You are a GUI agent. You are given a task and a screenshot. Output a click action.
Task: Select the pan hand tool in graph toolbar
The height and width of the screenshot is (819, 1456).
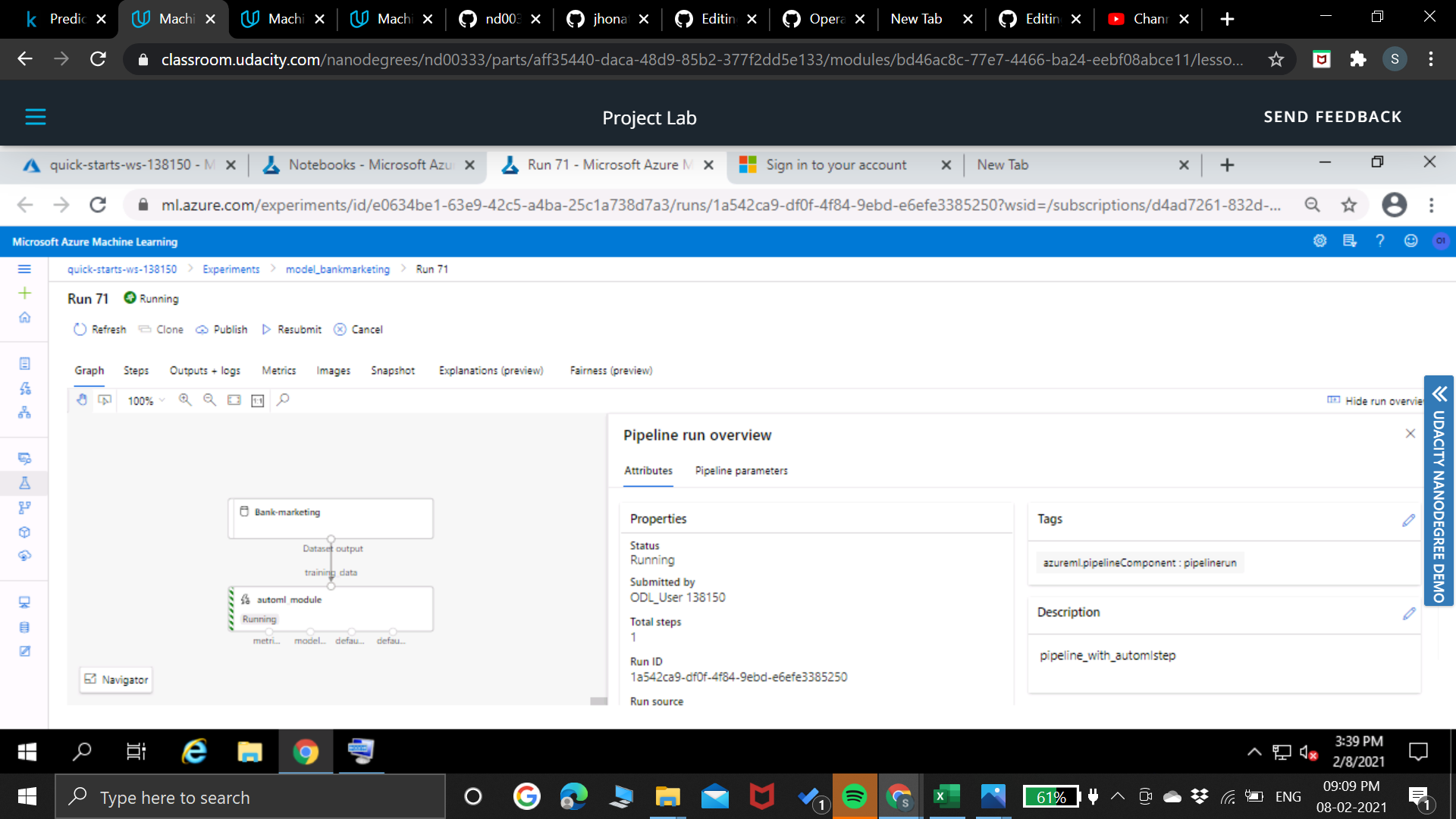click(82, 400)
